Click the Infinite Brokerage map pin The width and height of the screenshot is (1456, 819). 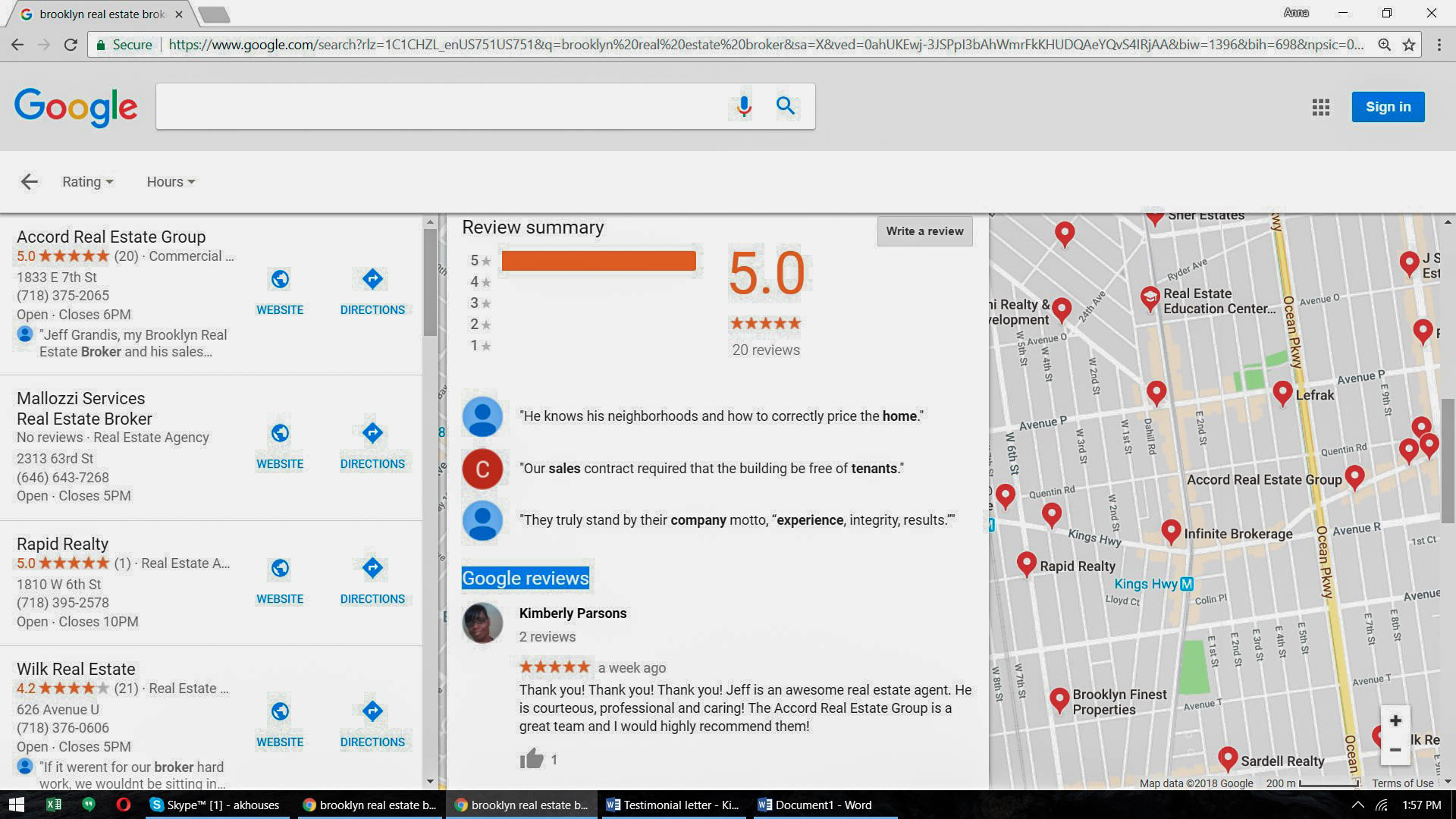[1171, 532]
